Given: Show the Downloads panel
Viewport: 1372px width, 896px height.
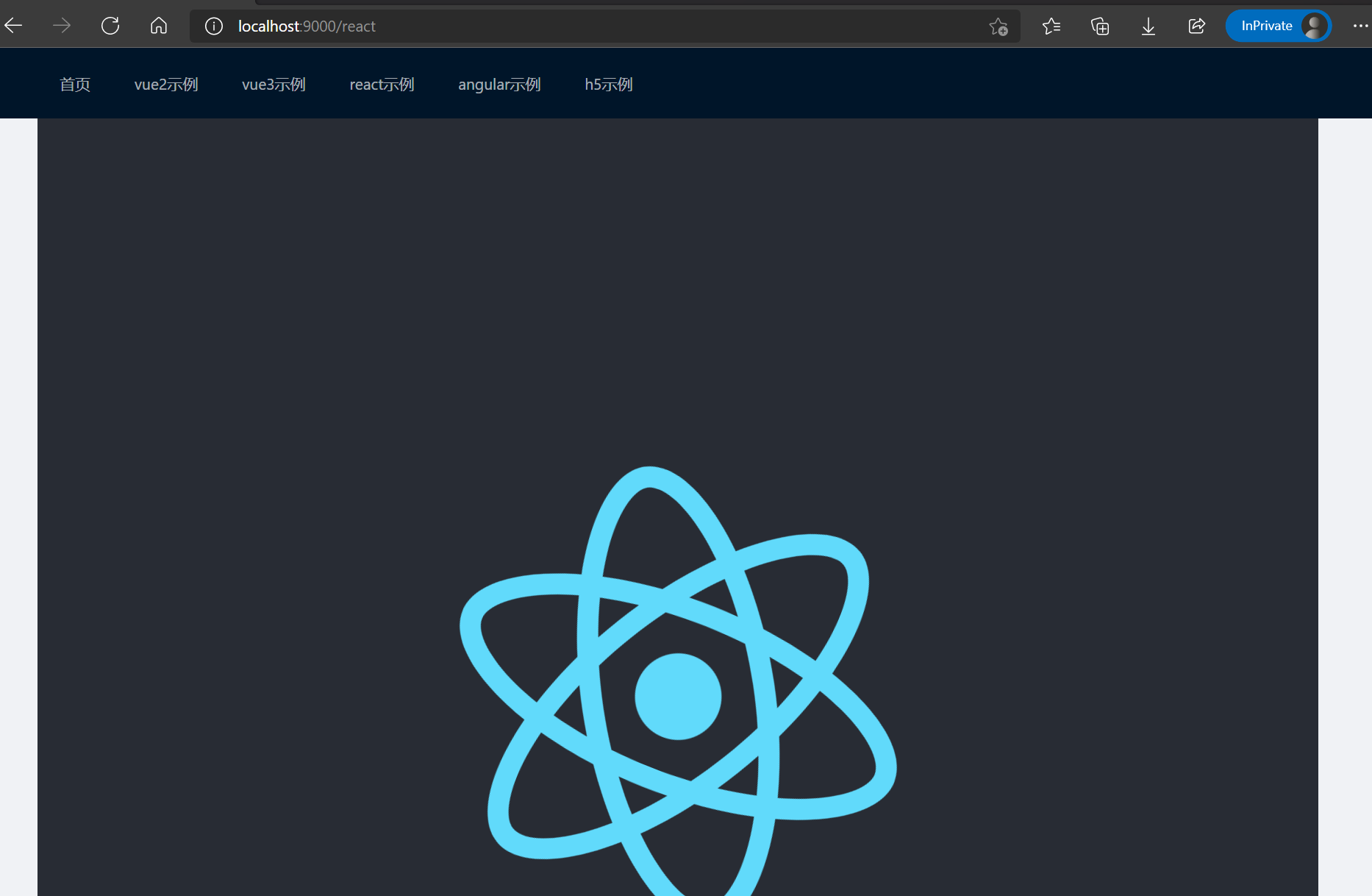Looking at the screenshot, I should [1148, 26].
